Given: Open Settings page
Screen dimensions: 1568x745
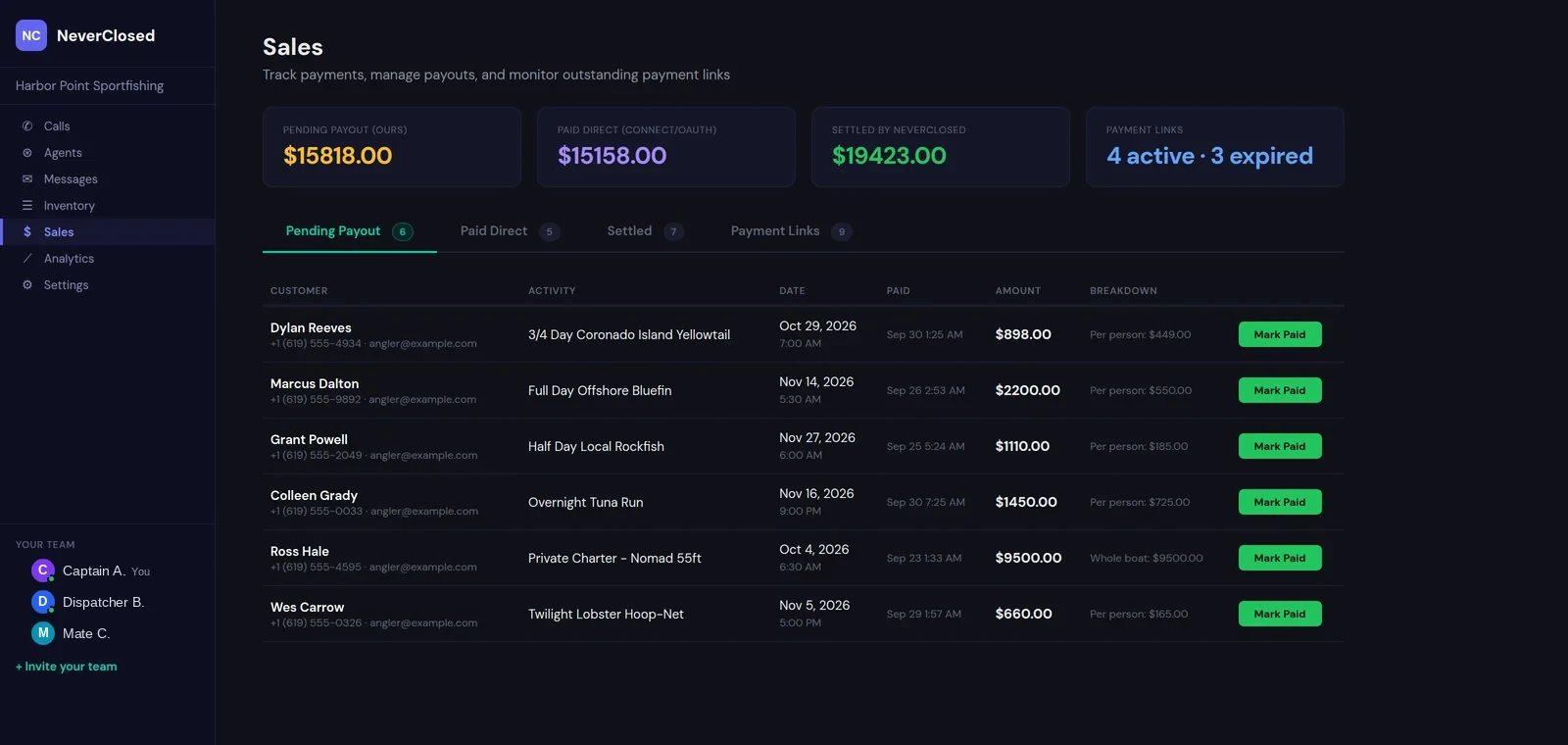Looking at the screenshot, I should 108,285.
